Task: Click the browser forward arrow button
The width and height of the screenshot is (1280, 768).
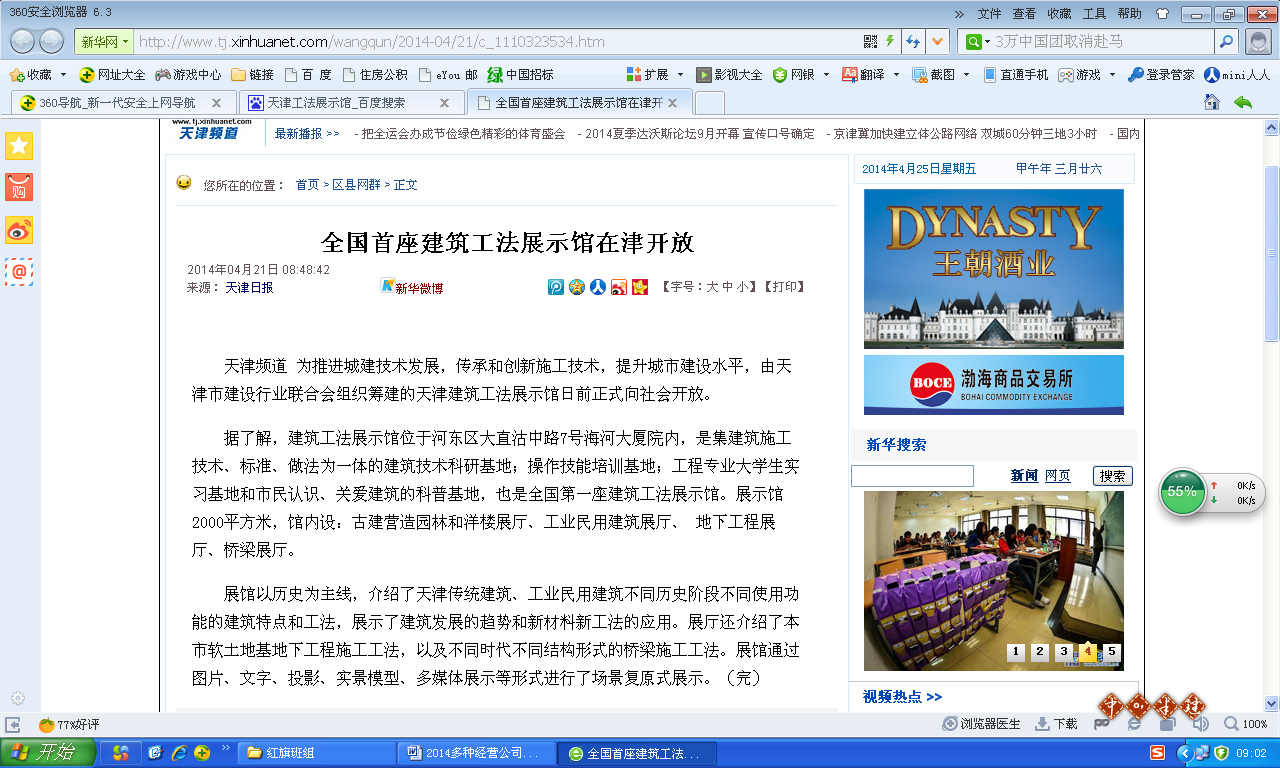Action: (51, 41)
